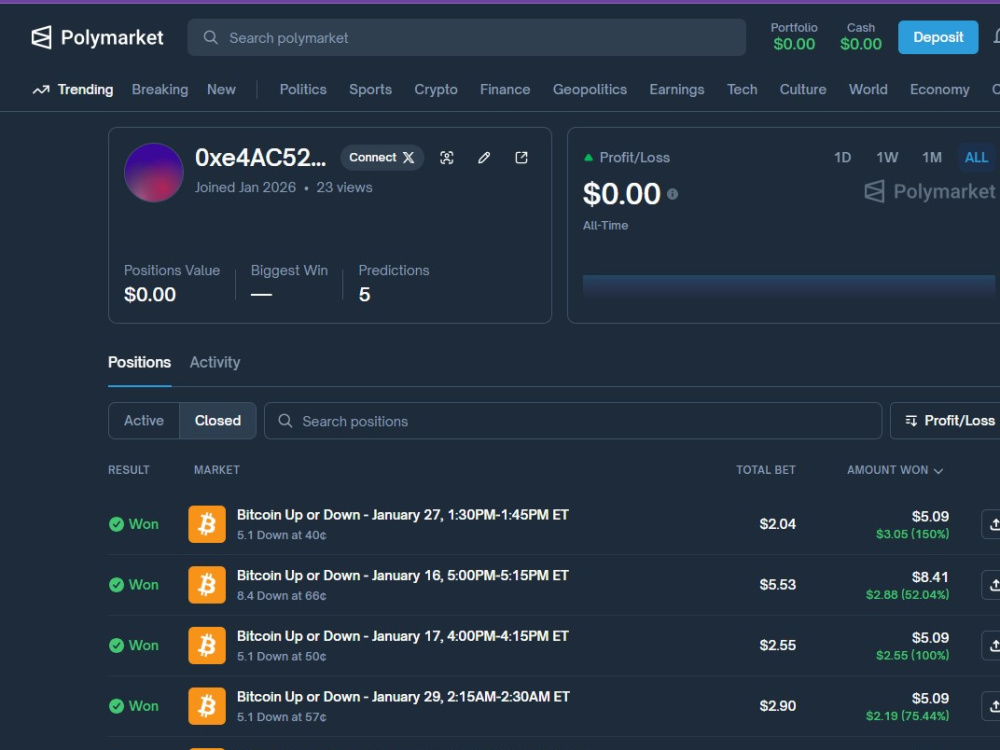The width and height of the screenshot is (1000, 750).
Task: Go to Trending category
Action: coord(85,90)
